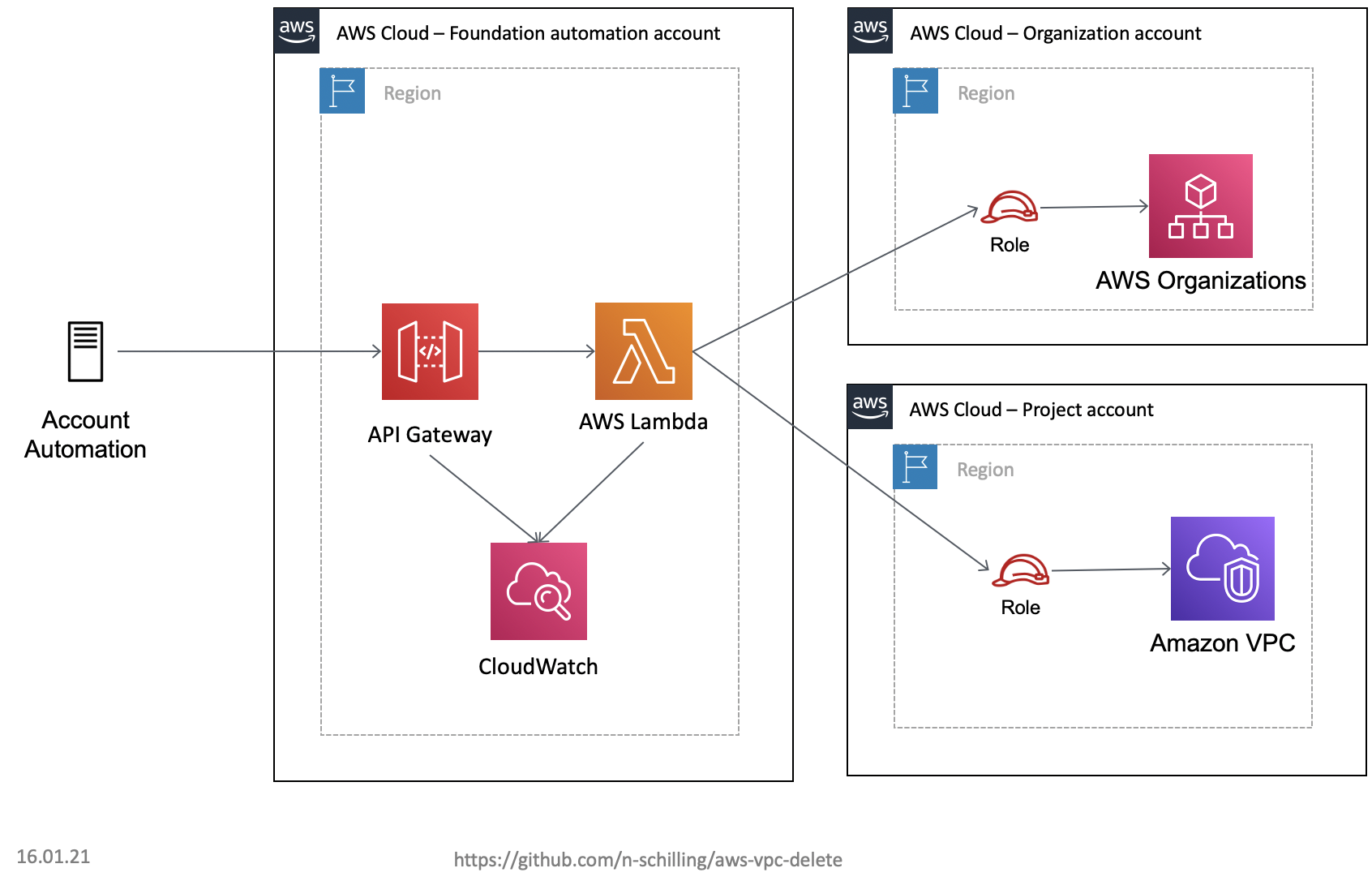Click AWS logo of Project account
The width and height of the screenshot is (1372, 881).
coord(870,407)
